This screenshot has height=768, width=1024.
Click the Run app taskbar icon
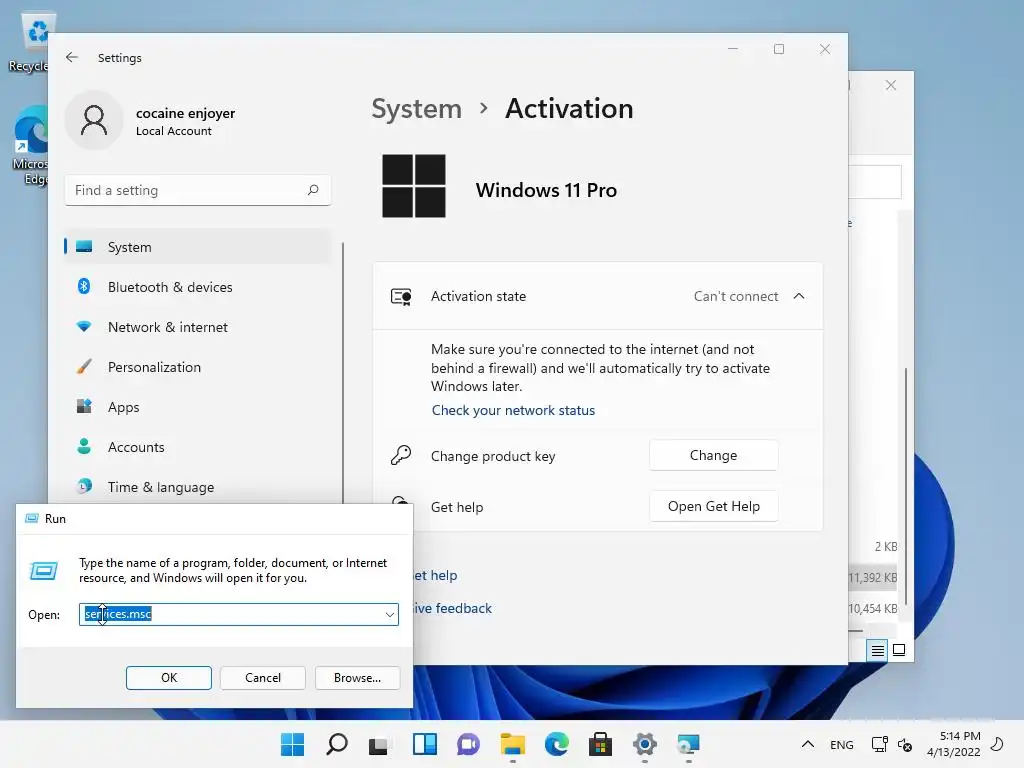tap(688, 744)
